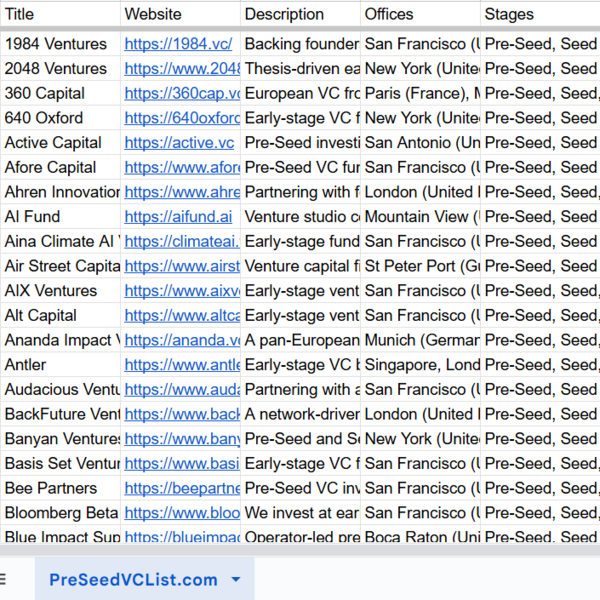Image resolution: width=600 pixels, height=600 pixels.
Task: Open the Antler website link
Action: (182, 365)
